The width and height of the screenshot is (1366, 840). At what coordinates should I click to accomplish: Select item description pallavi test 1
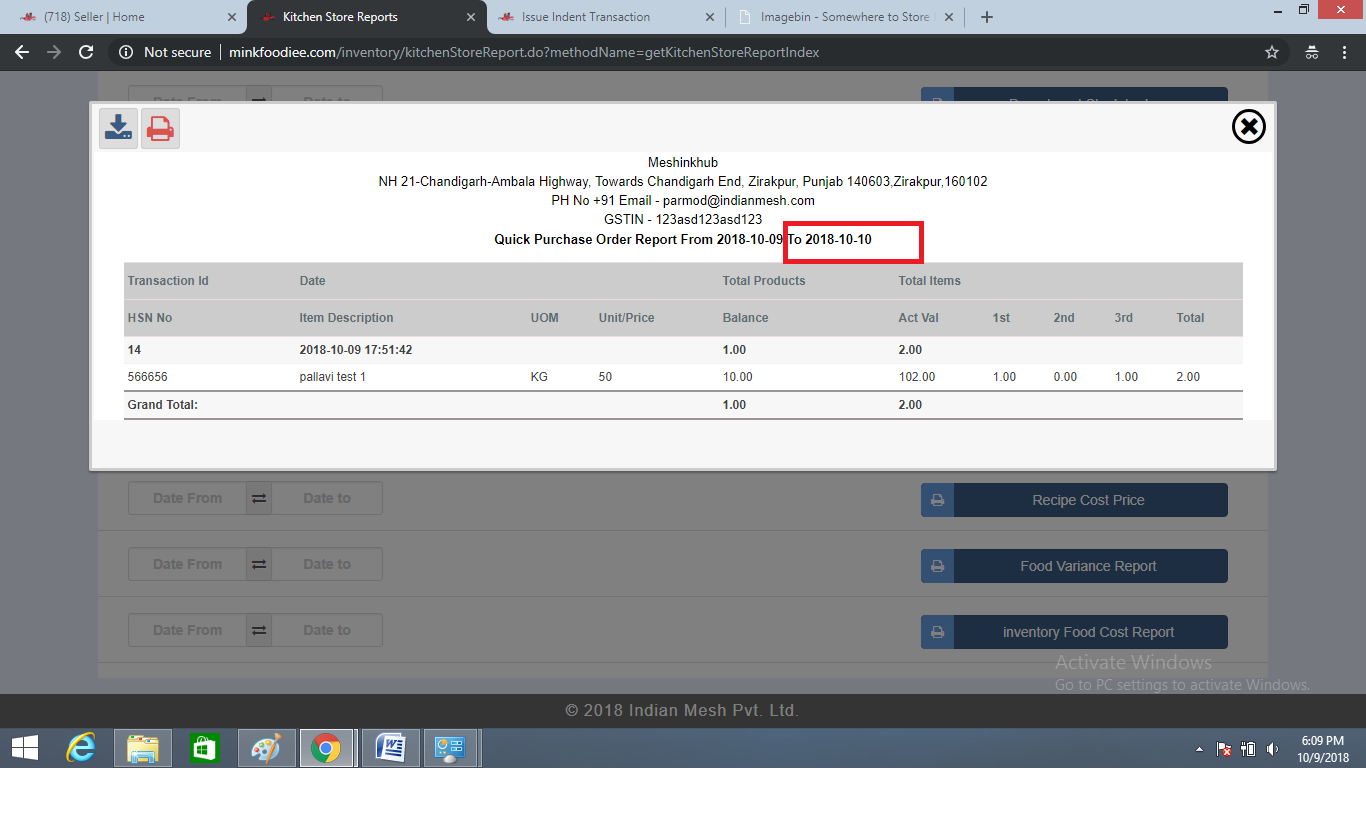coord(333,377)
